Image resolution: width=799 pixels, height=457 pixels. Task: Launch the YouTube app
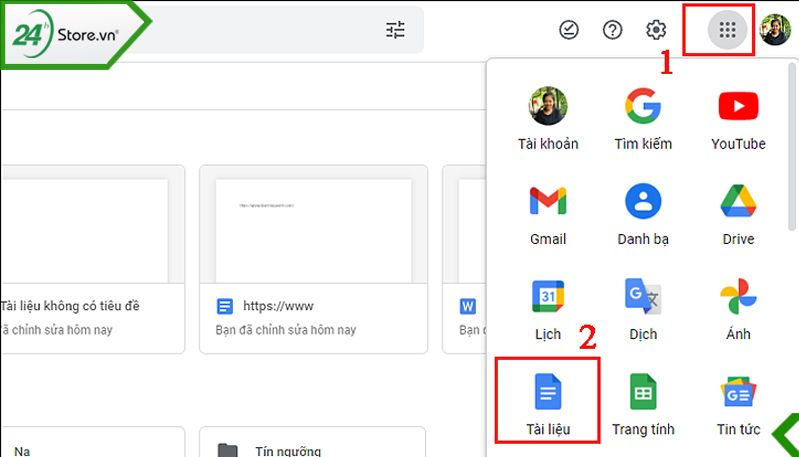pyautogui.click(x=738, y=119)
